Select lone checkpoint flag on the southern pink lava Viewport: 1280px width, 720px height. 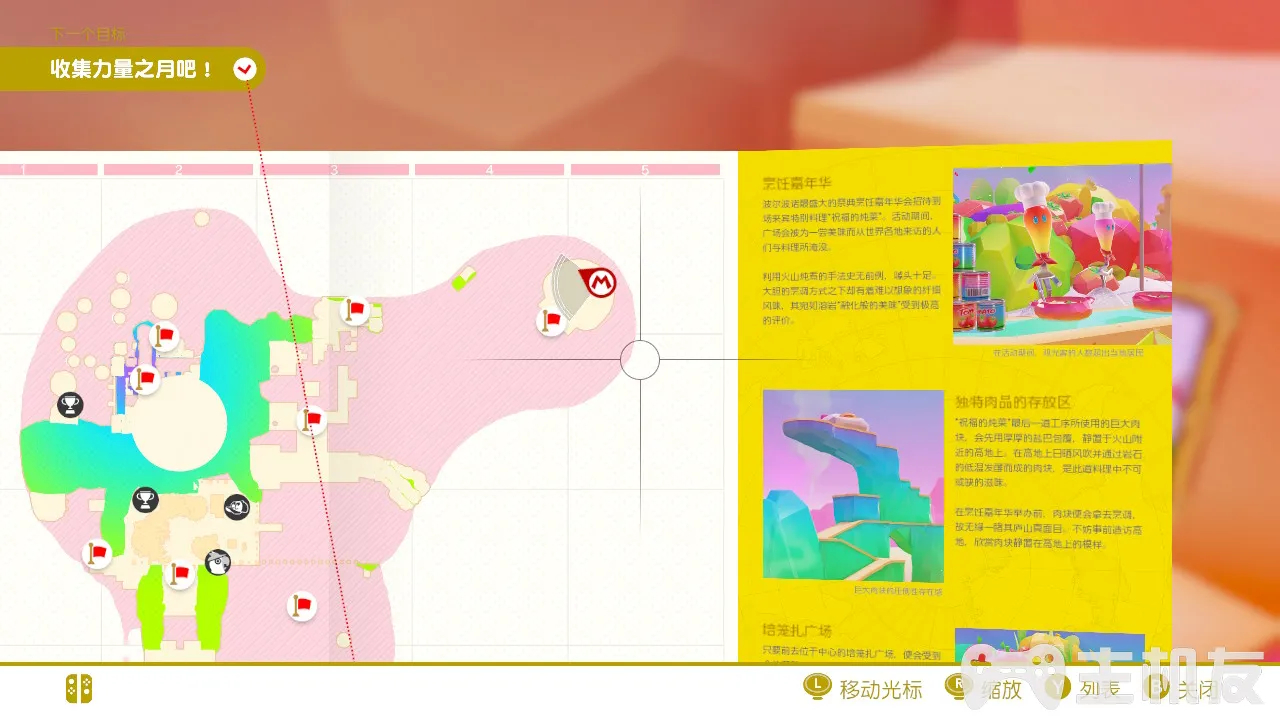click(301, 605)
